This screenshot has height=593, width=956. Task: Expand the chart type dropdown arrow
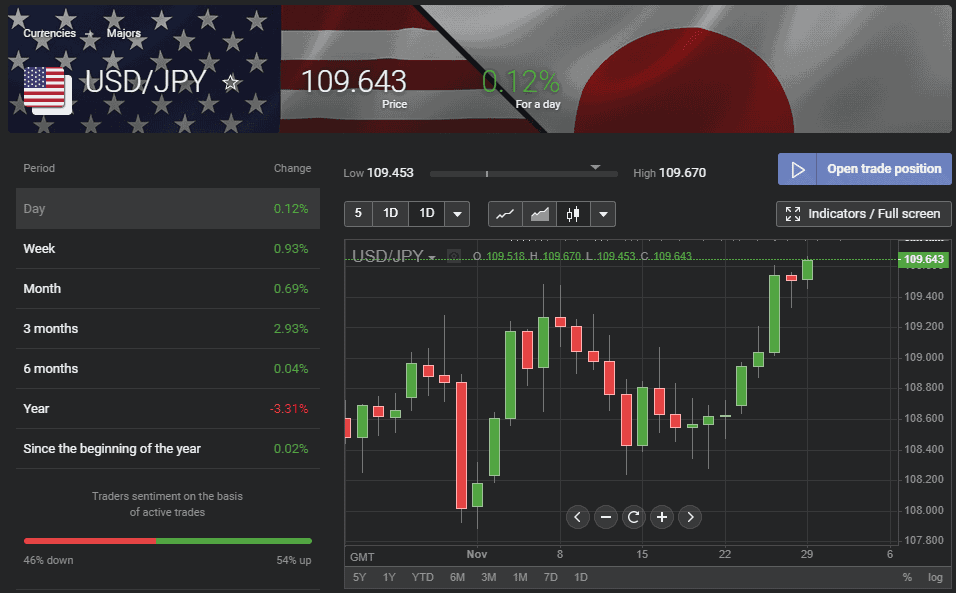tap(603, 214)
